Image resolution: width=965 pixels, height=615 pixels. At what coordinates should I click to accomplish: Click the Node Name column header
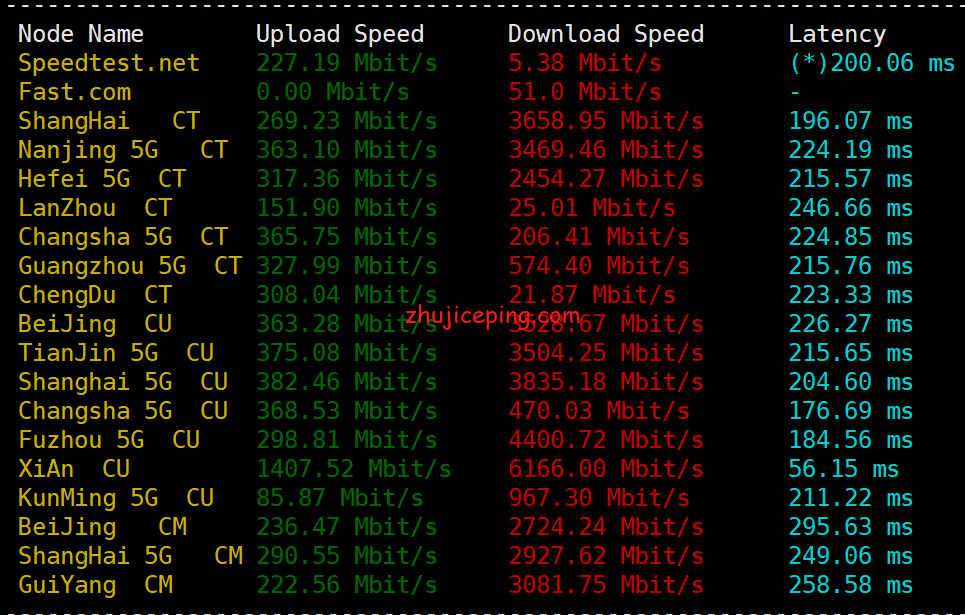[81, 34]
